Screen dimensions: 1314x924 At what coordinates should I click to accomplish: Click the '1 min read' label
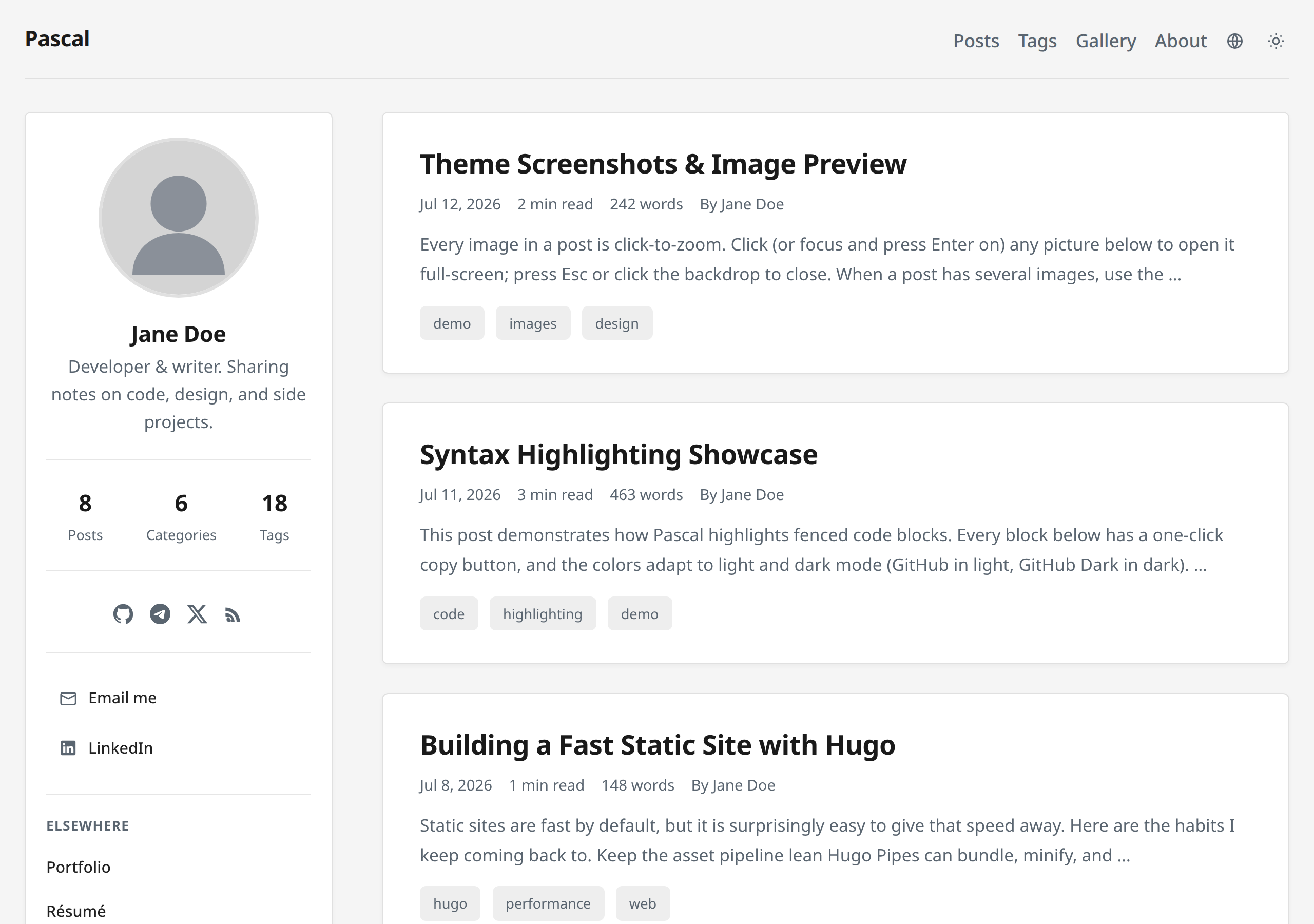tap(547, 785)
